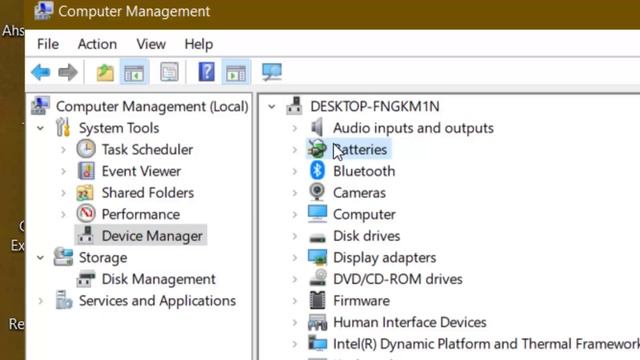This screenshot has width=640, height=360.
Task: Expand the Performance node
Action: tap(63, 214)
